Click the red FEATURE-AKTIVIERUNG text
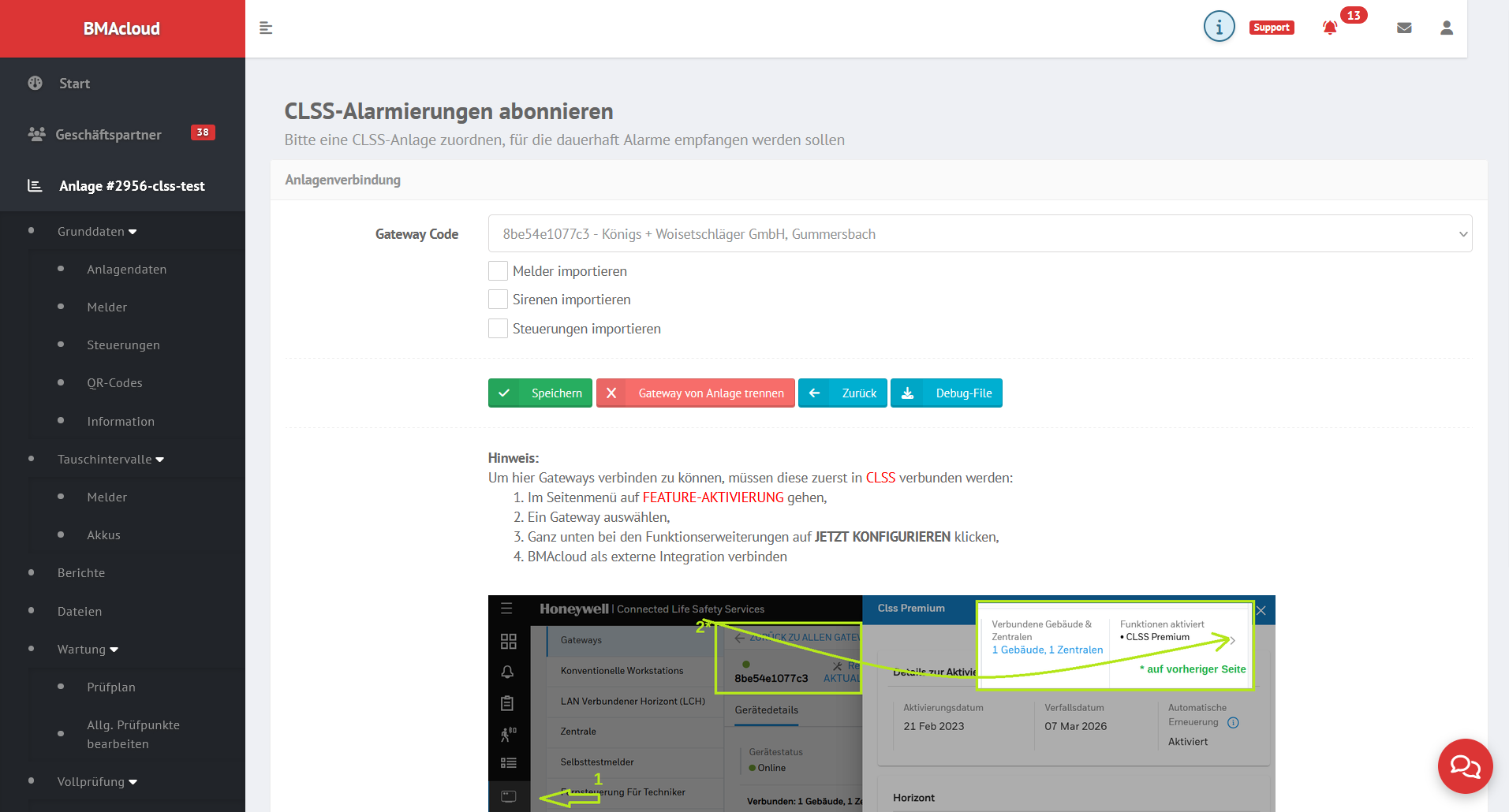The height and width of the screenshot is (812, 1509). [713, 497]
